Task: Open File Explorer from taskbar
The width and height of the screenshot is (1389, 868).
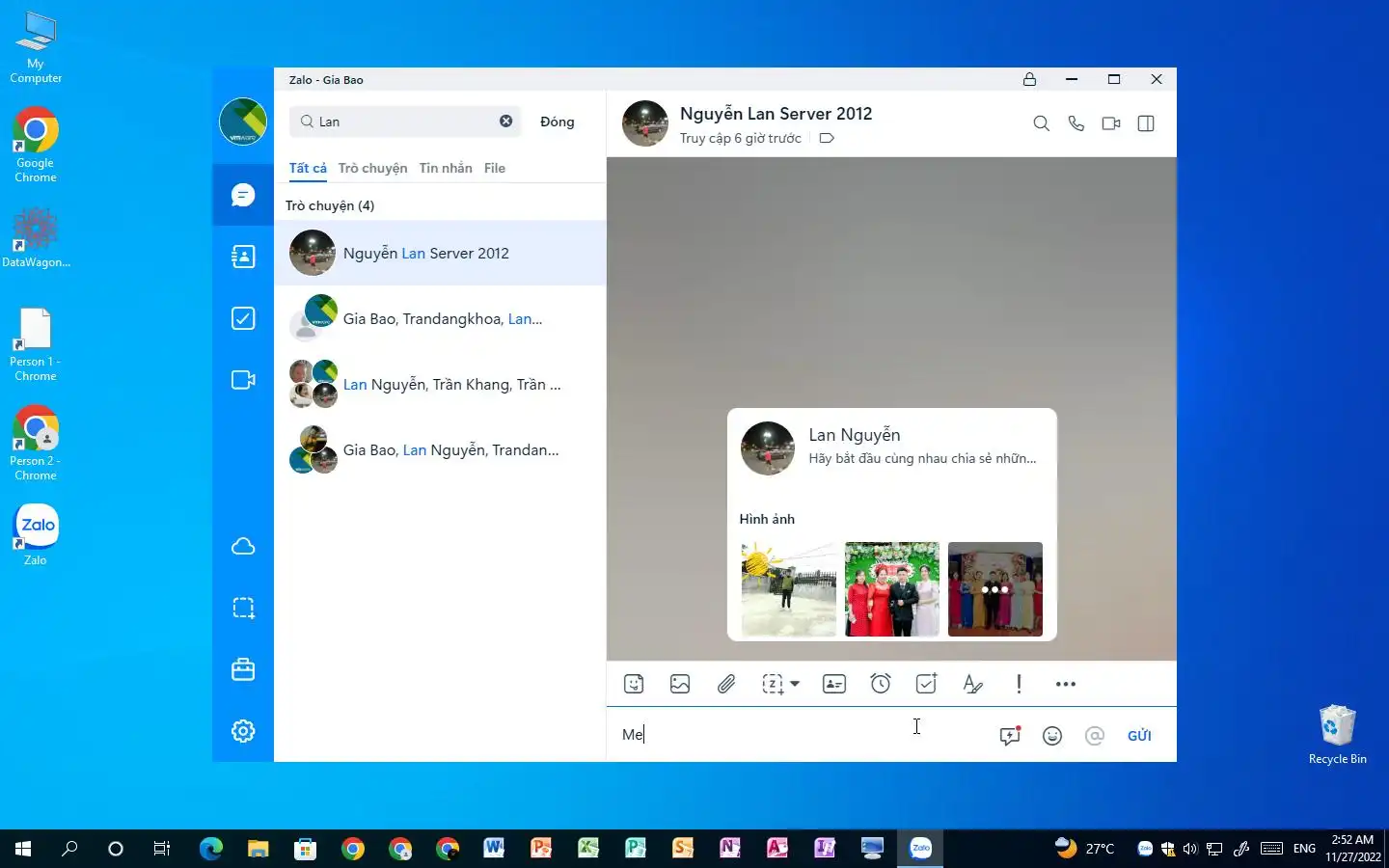Action: pyautogui.click(x=258, y=849)
